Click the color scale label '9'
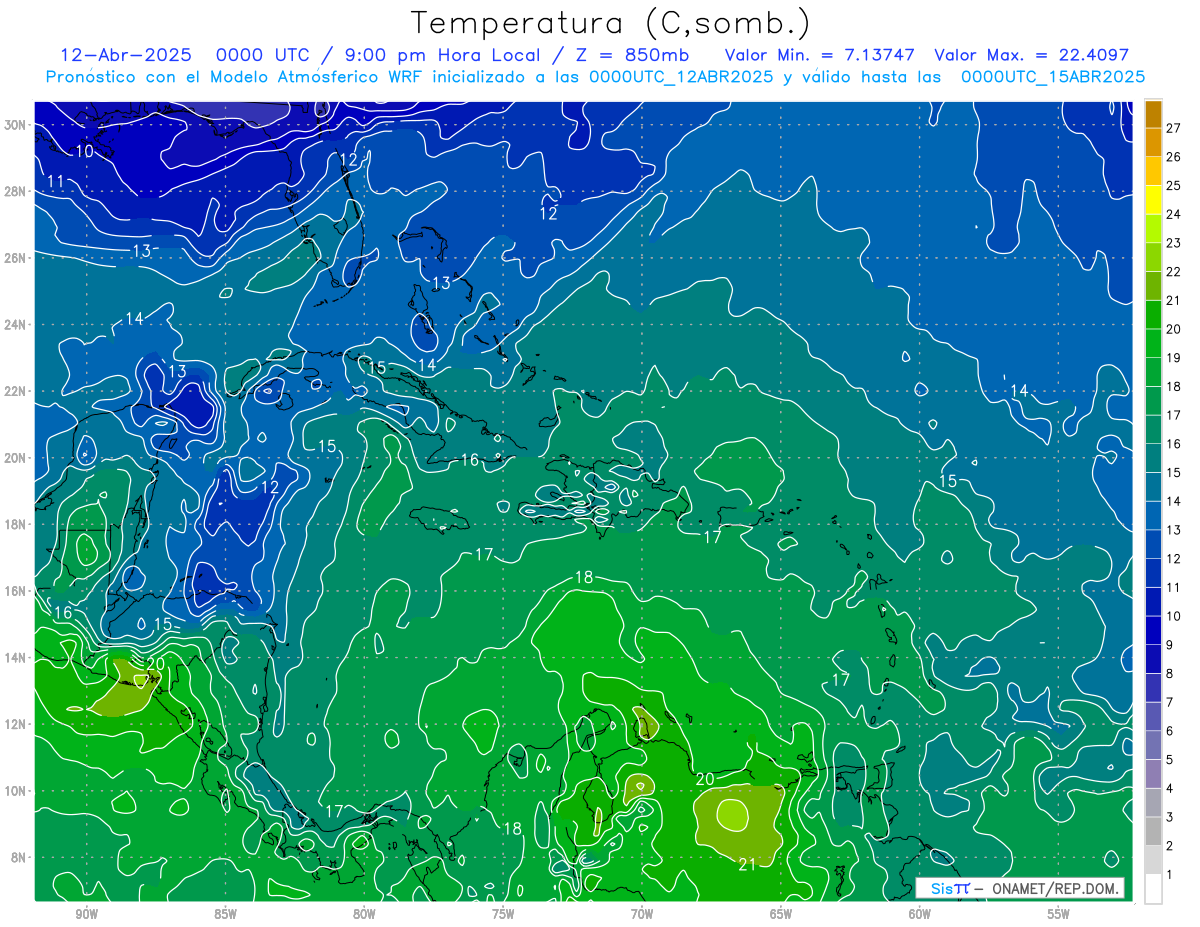1200x927 pixels. point(1170,644)
